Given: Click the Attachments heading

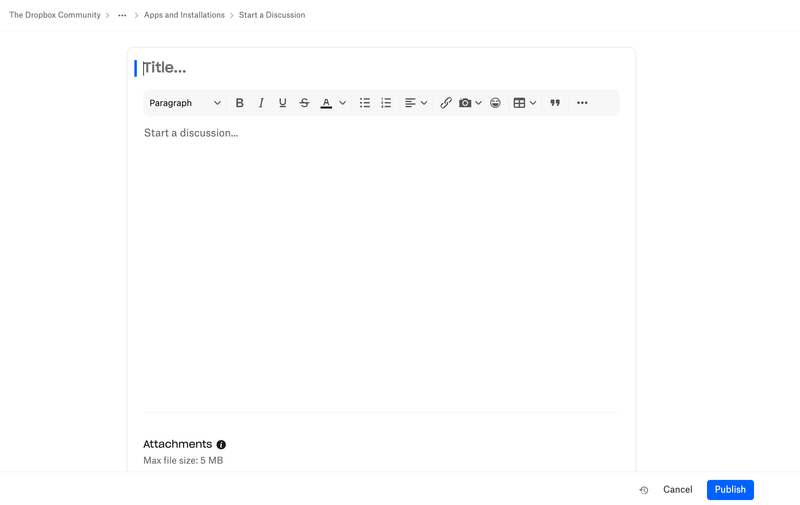Looking at the screenshot, I should pos(178,444).
